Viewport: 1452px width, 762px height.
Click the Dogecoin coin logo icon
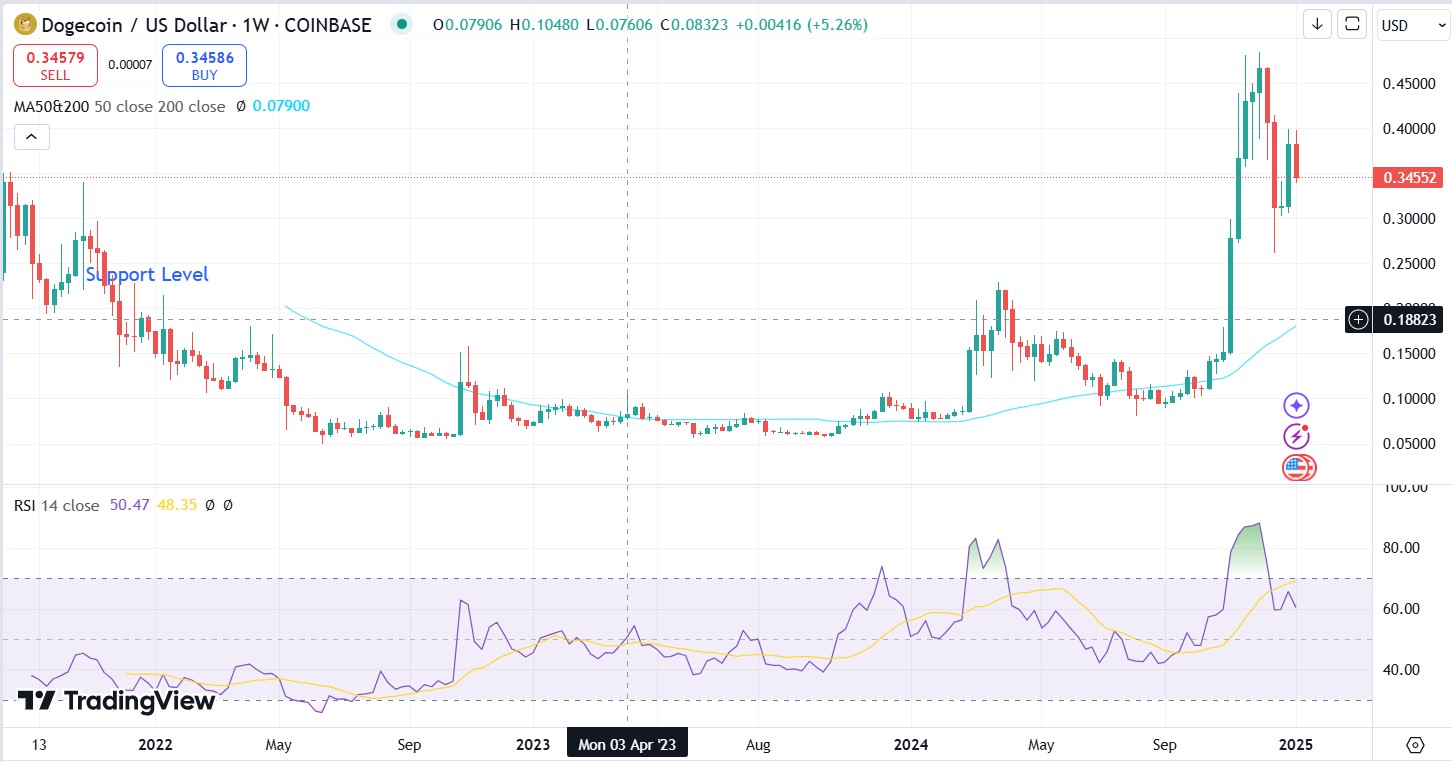(x=25, y=24)
